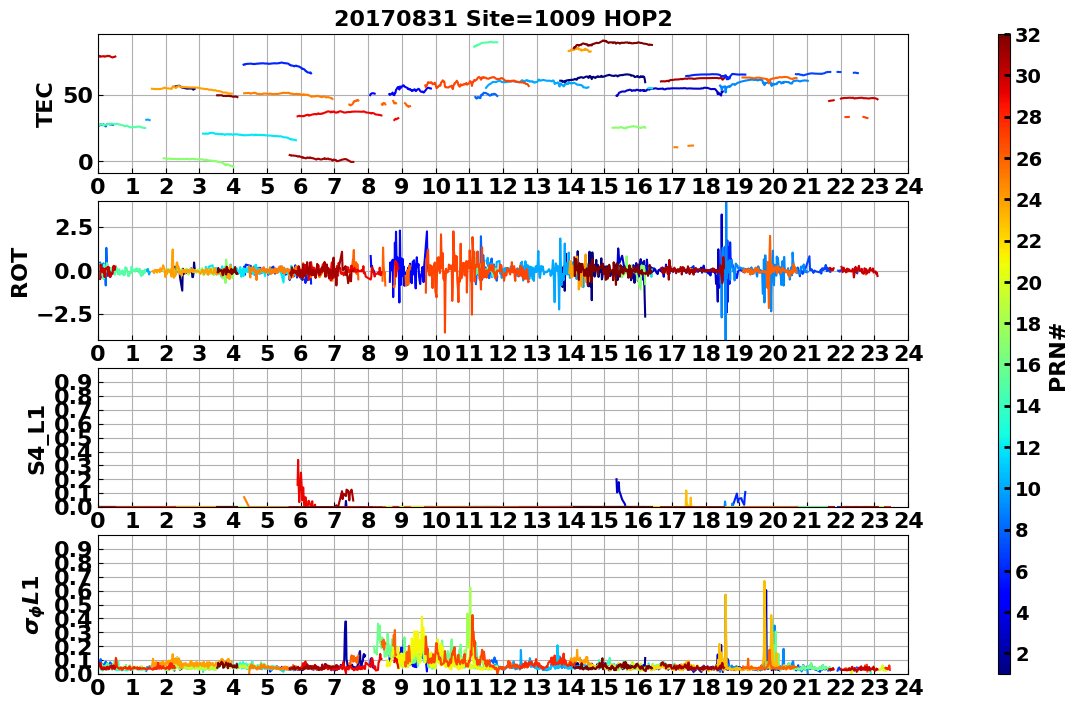Click the TEC y-axis label
Viewport: 1077px width, 709px height.
[45, 104]
